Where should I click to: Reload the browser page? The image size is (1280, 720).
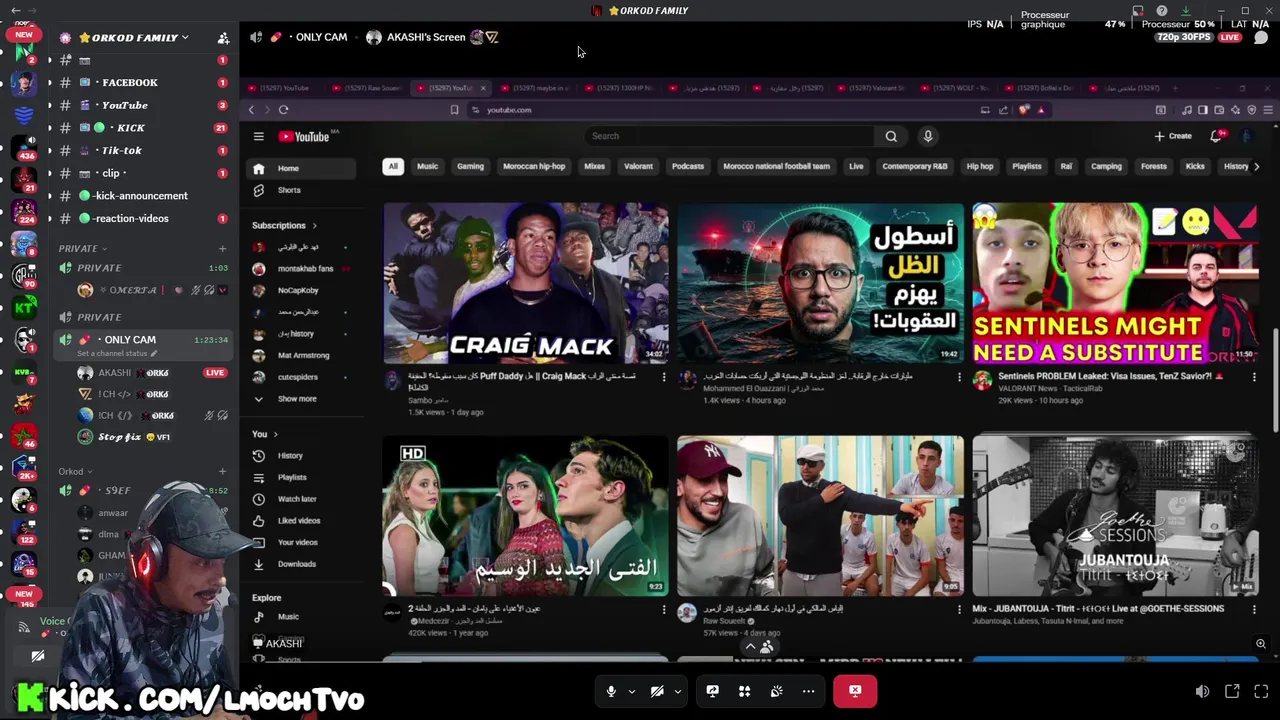tap(283, 110)
